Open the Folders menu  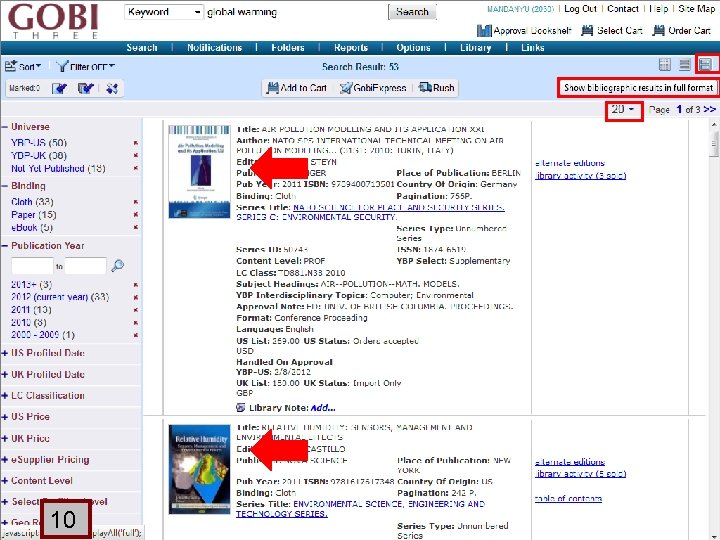click(x=287, y=48)
